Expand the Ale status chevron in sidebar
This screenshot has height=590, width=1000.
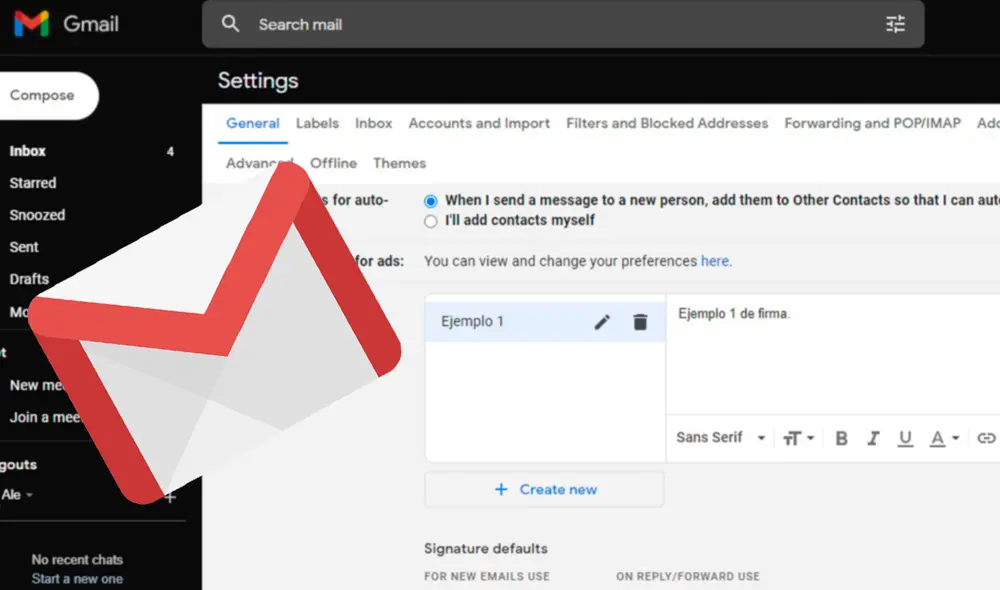(27, 494)
